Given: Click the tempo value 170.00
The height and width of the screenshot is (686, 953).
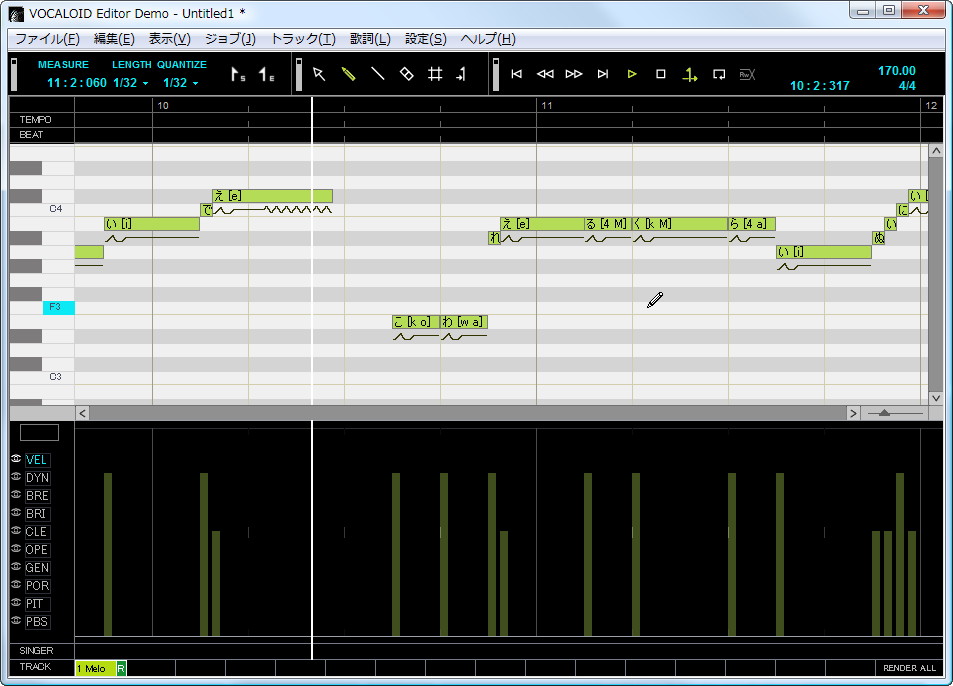Looking at the screenshot, I should coord(896,70).
